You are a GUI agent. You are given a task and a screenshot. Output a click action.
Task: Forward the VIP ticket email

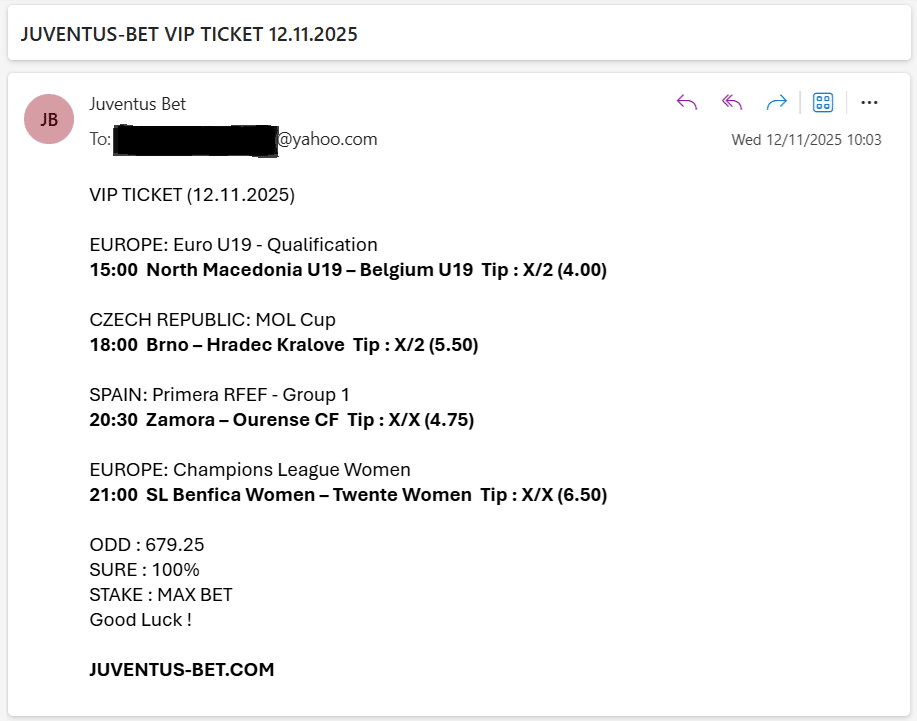[x=776, y=102]
